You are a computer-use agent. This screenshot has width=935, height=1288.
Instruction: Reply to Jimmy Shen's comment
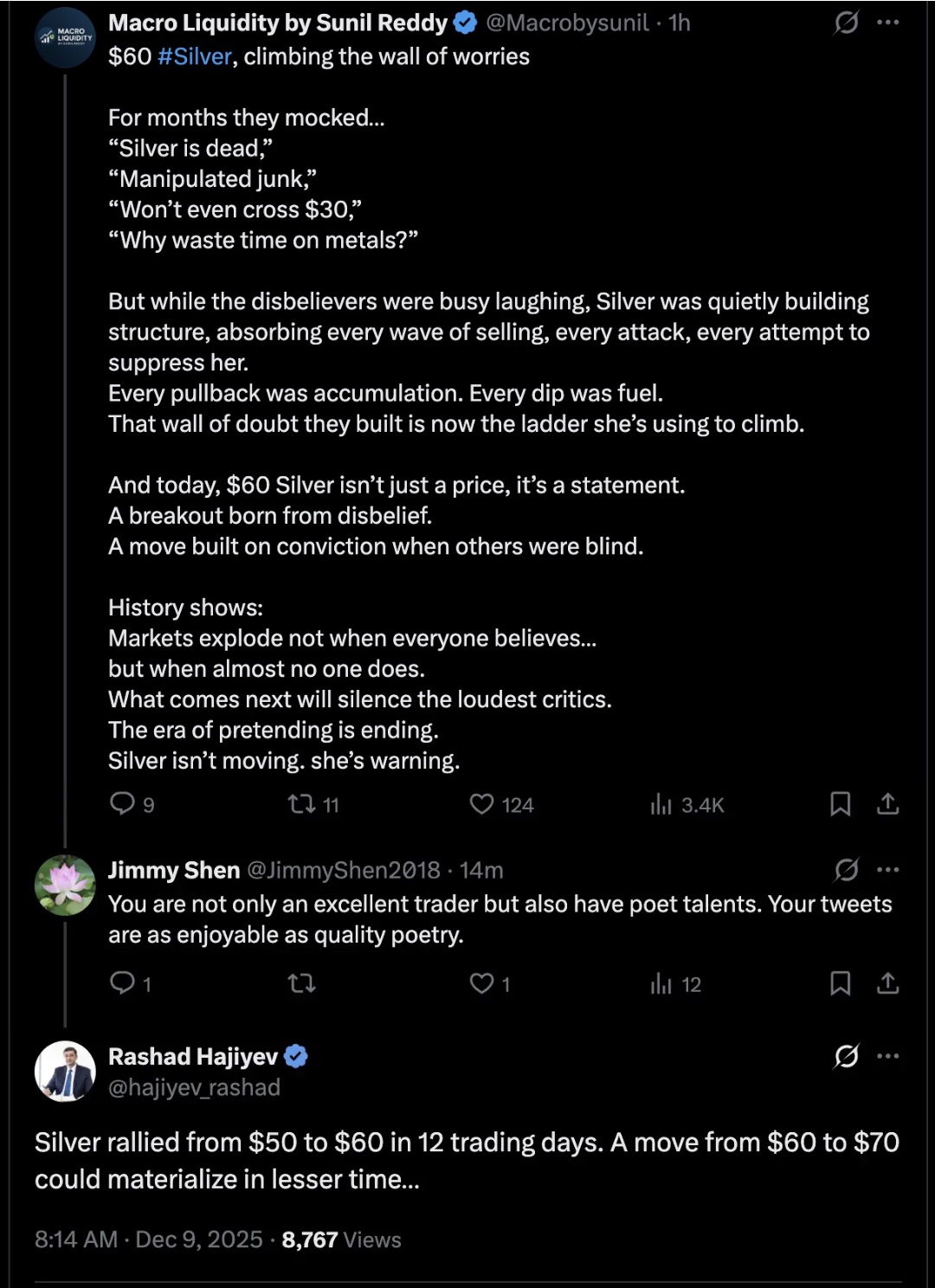click(x=122, y=983)
